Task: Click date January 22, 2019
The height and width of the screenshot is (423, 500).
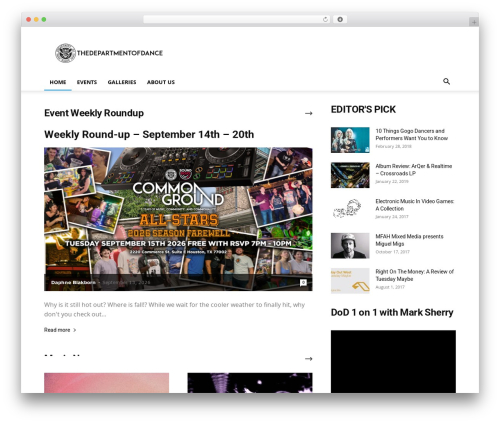Action: tap(392, 182)
